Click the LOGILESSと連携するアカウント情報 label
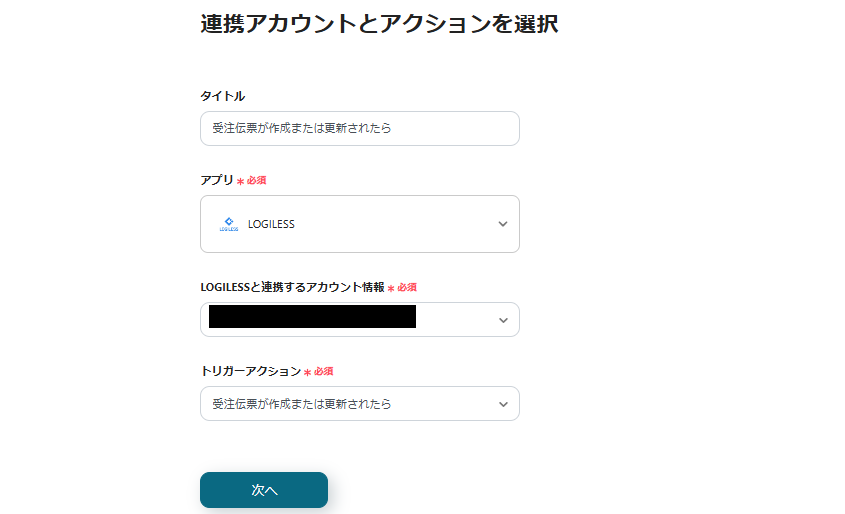Screen dimensions: 845x514 [x=292, y=287]
